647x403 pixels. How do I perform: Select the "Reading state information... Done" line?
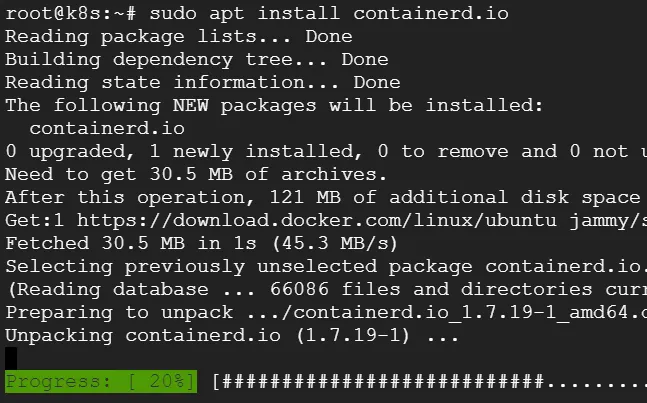click(202, 82)
